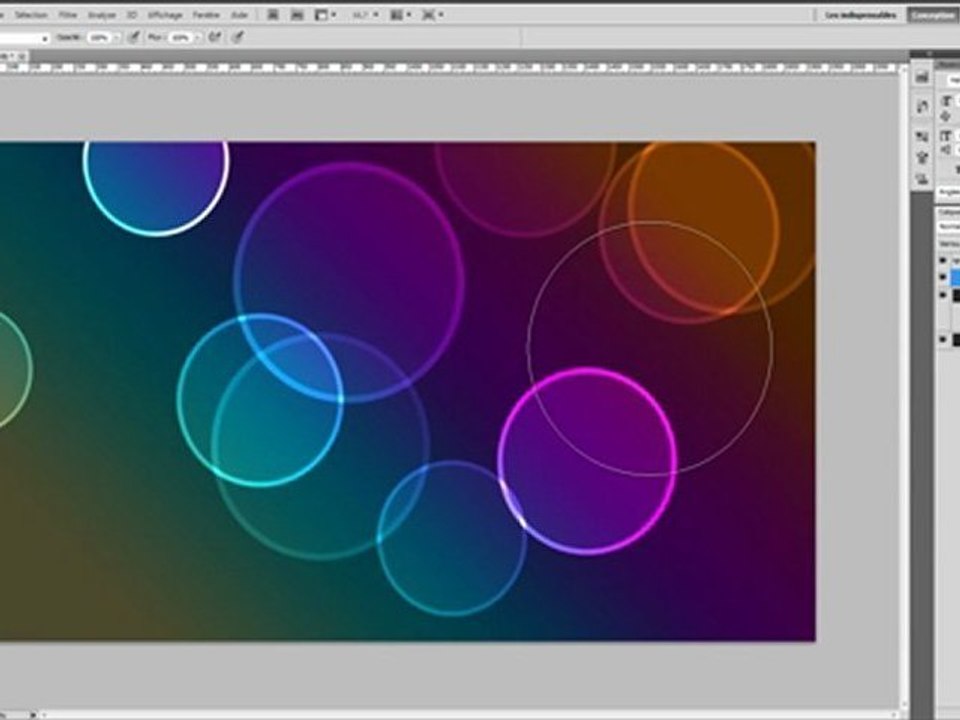Open the Aide menu
Image resolution: width=960 pixels, height=720 pixels.
(239, 15)
